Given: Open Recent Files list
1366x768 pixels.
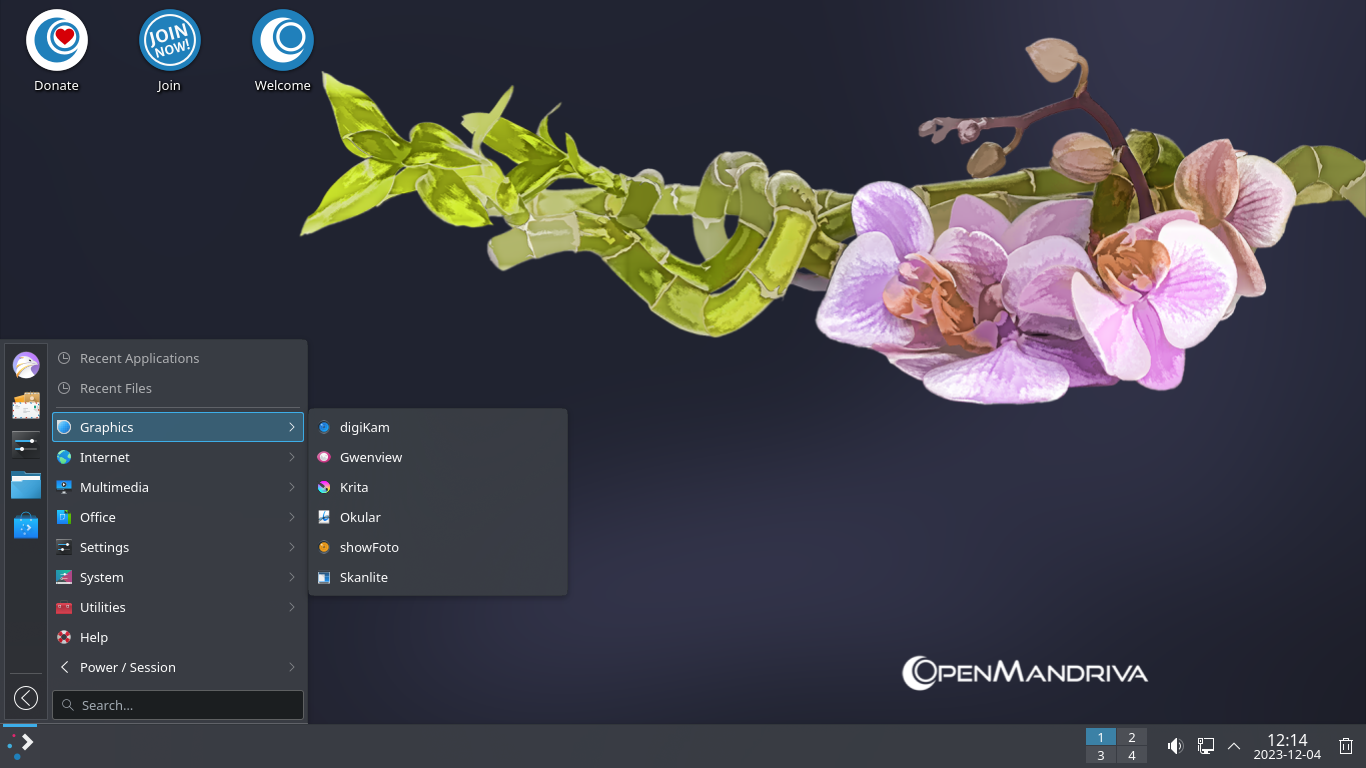Looking at the screenshot, I should click(178, 388).
